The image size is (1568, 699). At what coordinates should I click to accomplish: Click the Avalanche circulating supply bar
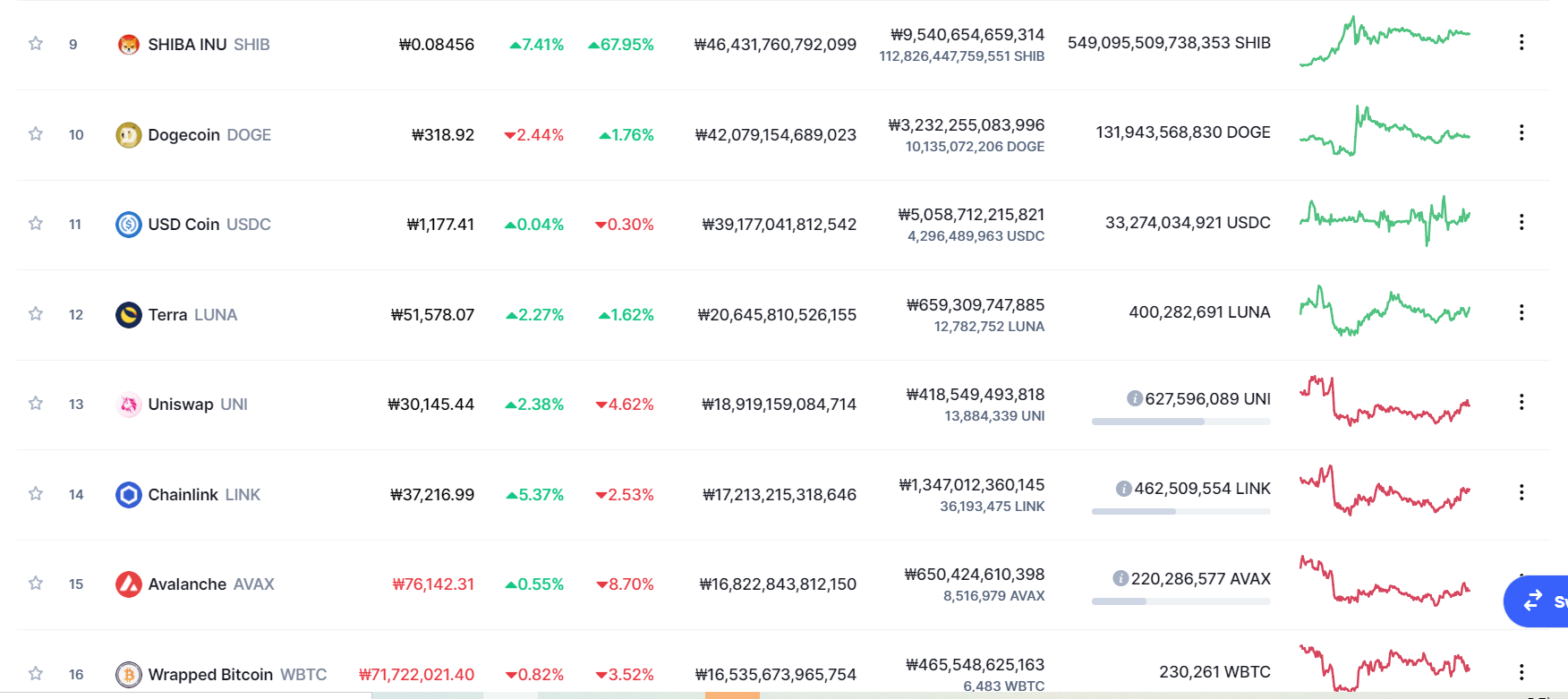click(x=1181, y=601)
